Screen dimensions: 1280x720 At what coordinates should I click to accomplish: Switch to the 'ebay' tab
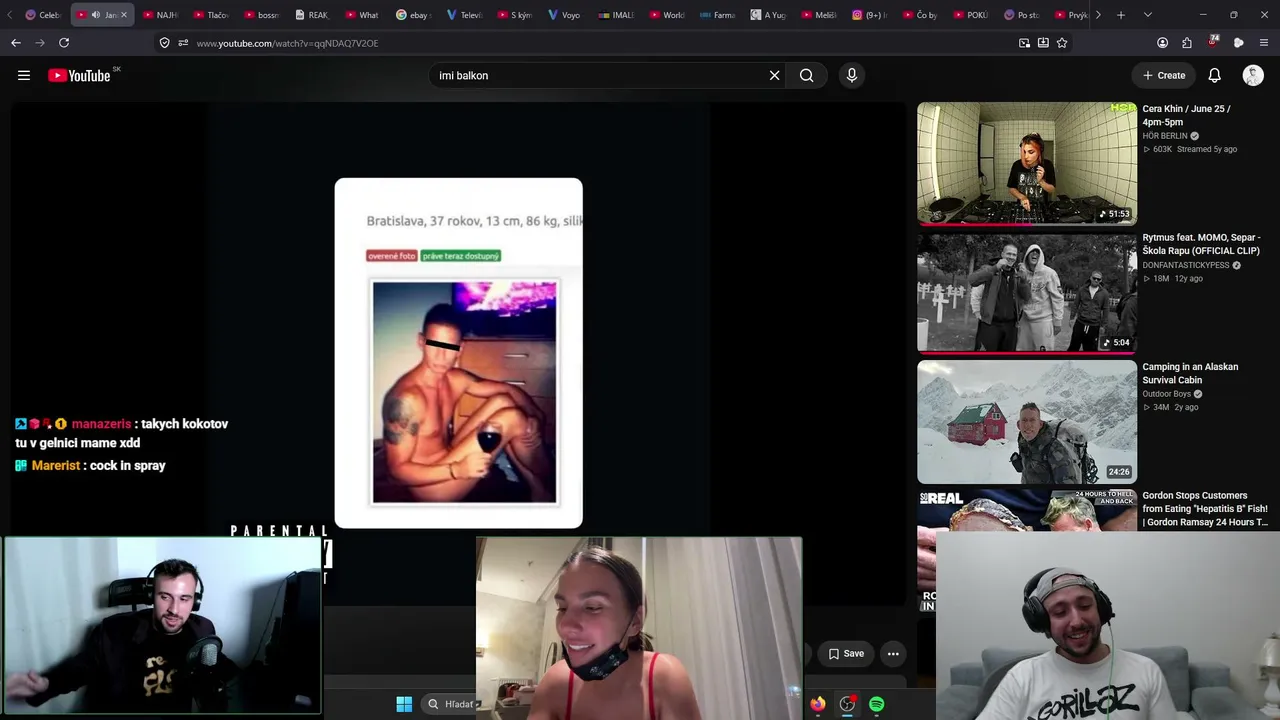click(x=414, y=15)
